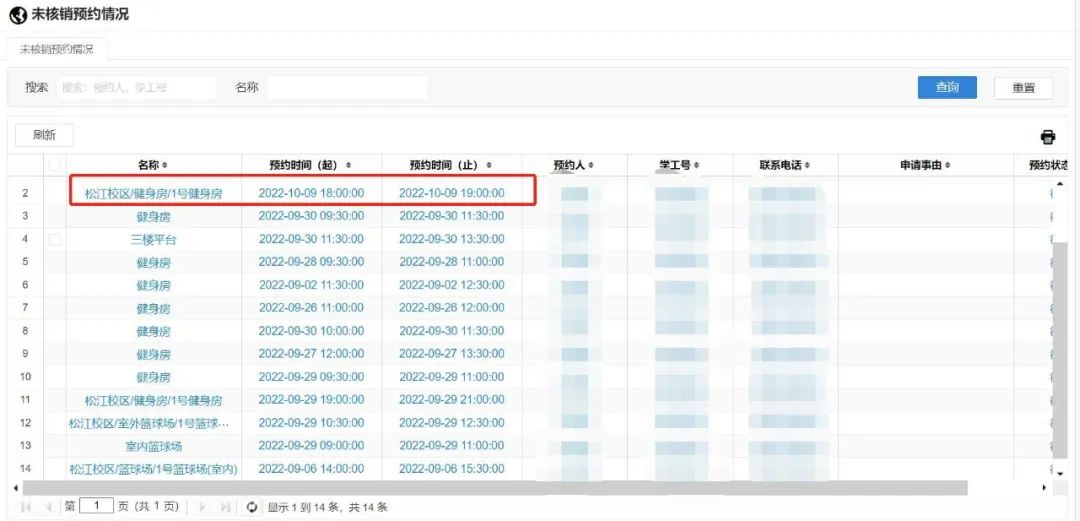Check the checkbox for row 4 三楼平台
The height and width of the screenshot is (521, 1080).
coord(55,239)
